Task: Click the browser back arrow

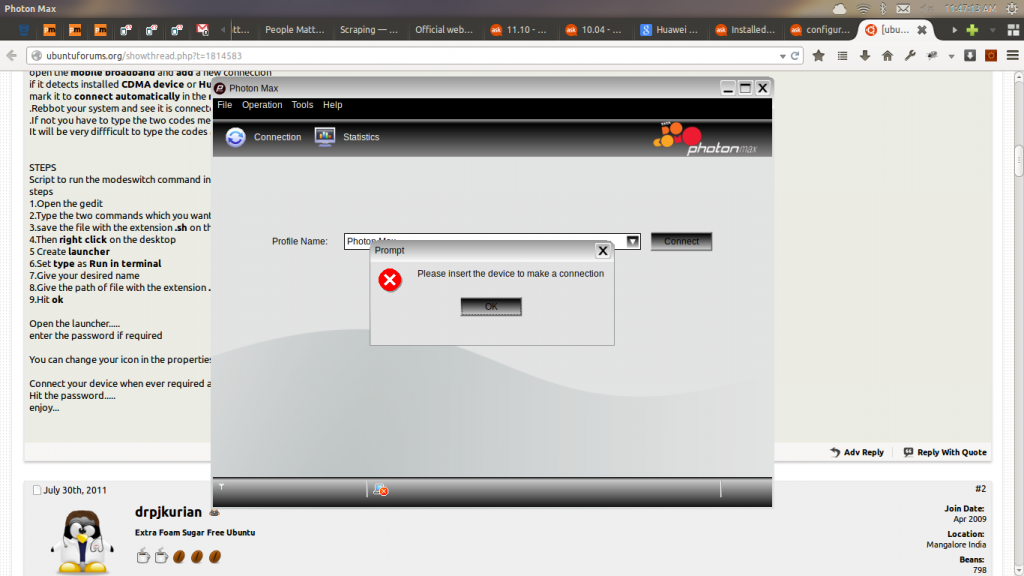Action: click(x=11, y=56)
